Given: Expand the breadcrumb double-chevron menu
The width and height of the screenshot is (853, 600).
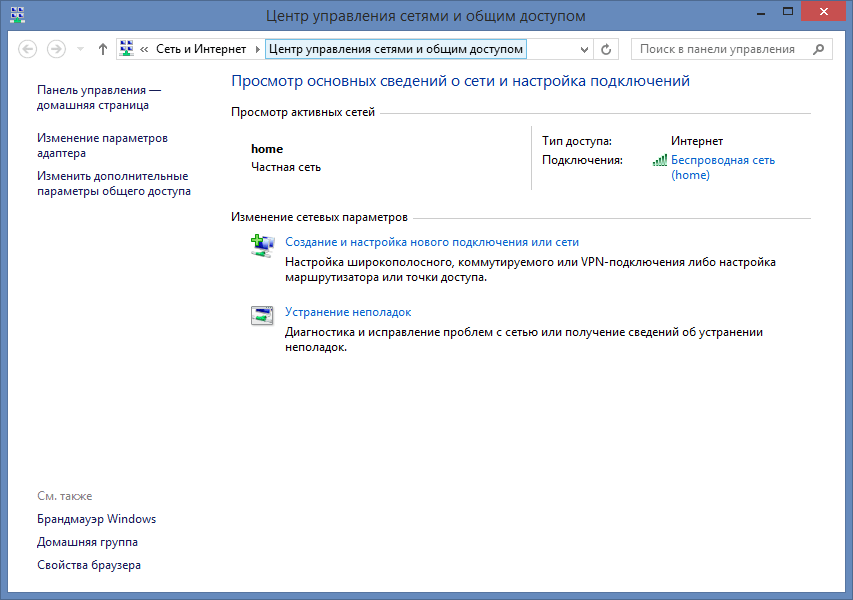Looking at the screenshot, I should tap(145, 49).
